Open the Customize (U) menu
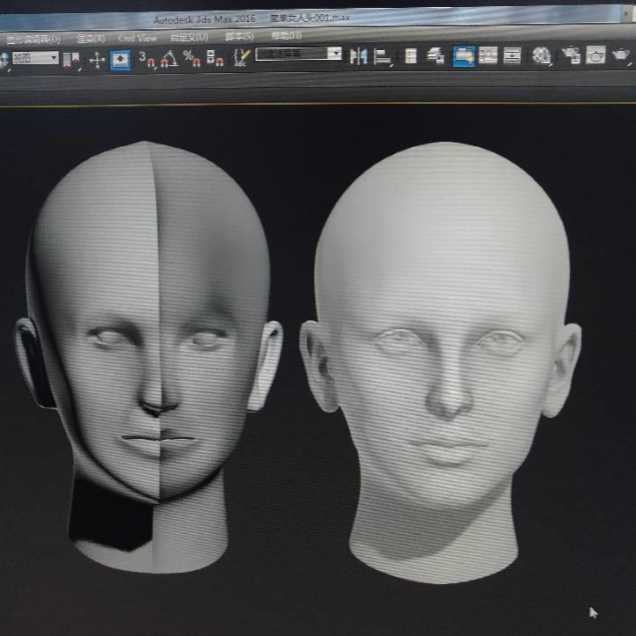This screenshot has height=636, width=636. pos(189,37)
